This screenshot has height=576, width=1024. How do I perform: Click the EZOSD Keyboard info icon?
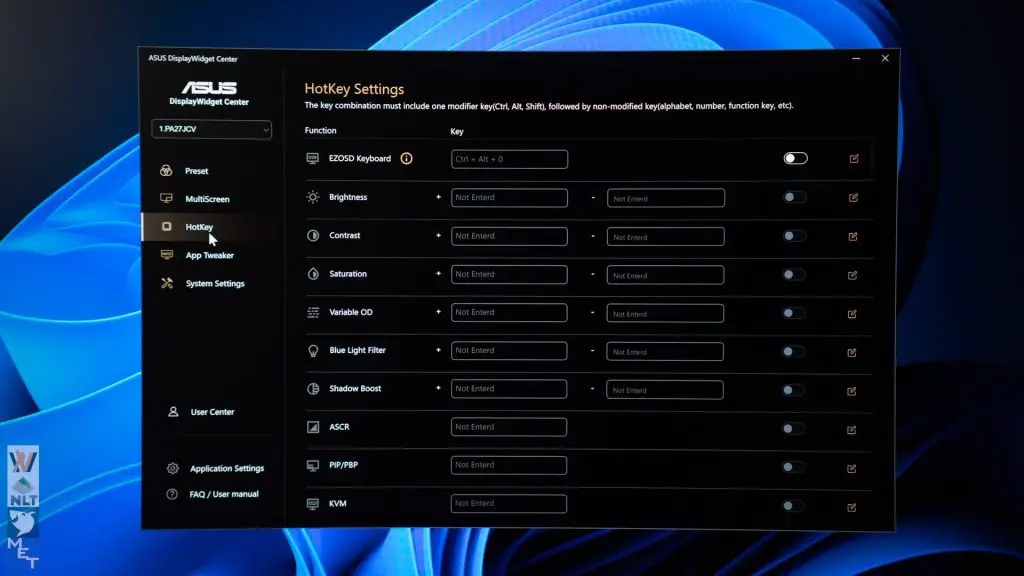coord(406,159)
